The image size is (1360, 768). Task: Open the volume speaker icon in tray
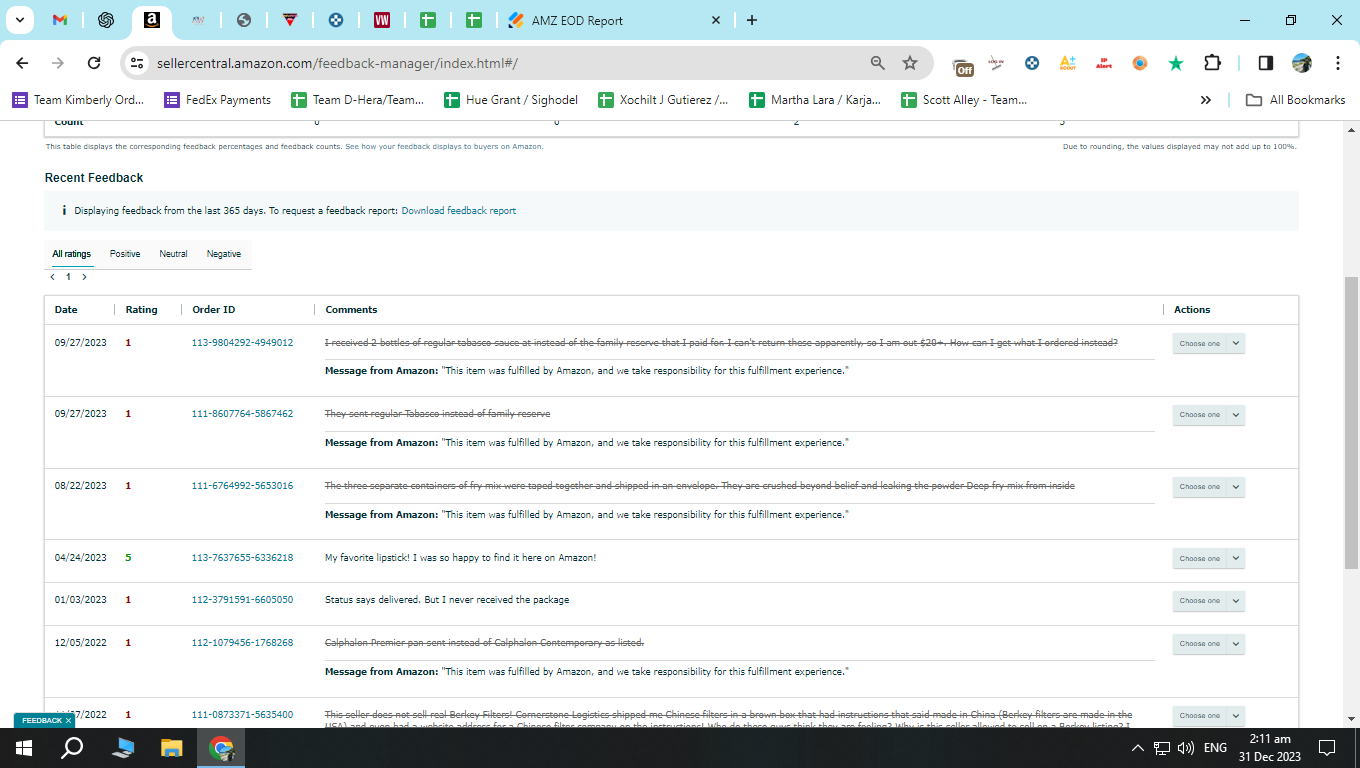[1186, 748]
